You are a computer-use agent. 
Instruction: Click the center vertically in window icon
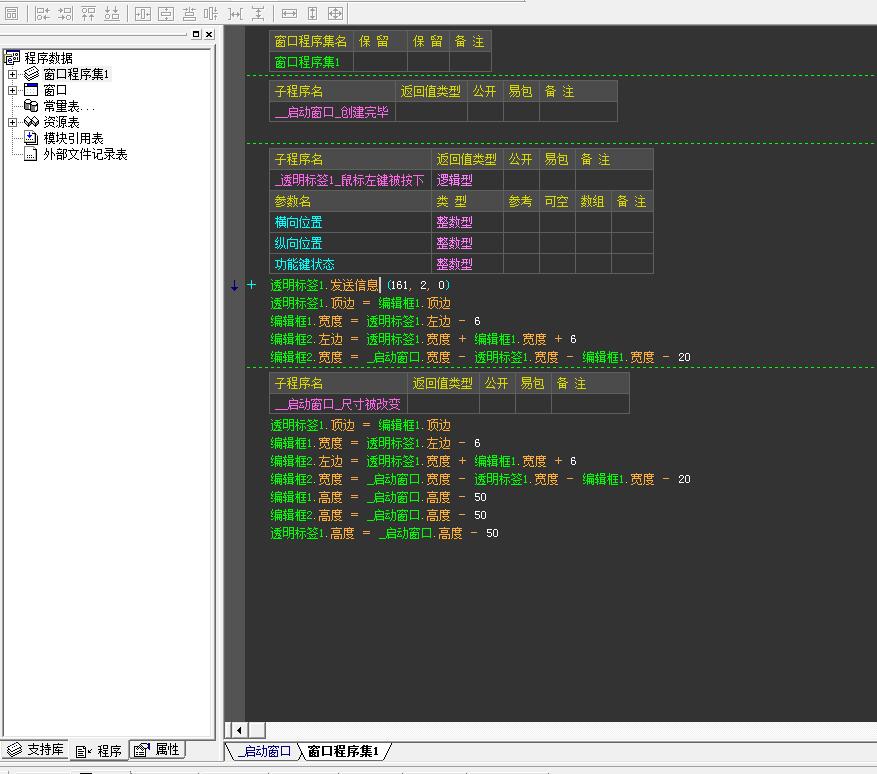[166, 13]
